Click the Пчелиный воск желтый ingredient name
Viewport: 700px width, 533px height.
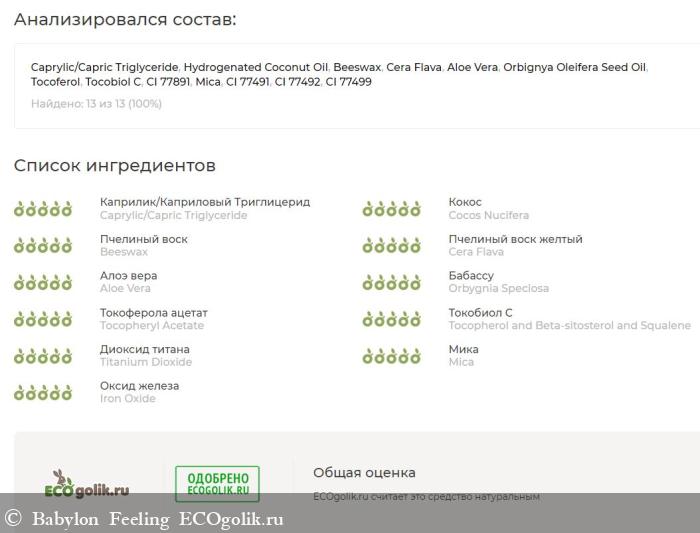pos(515,239)
